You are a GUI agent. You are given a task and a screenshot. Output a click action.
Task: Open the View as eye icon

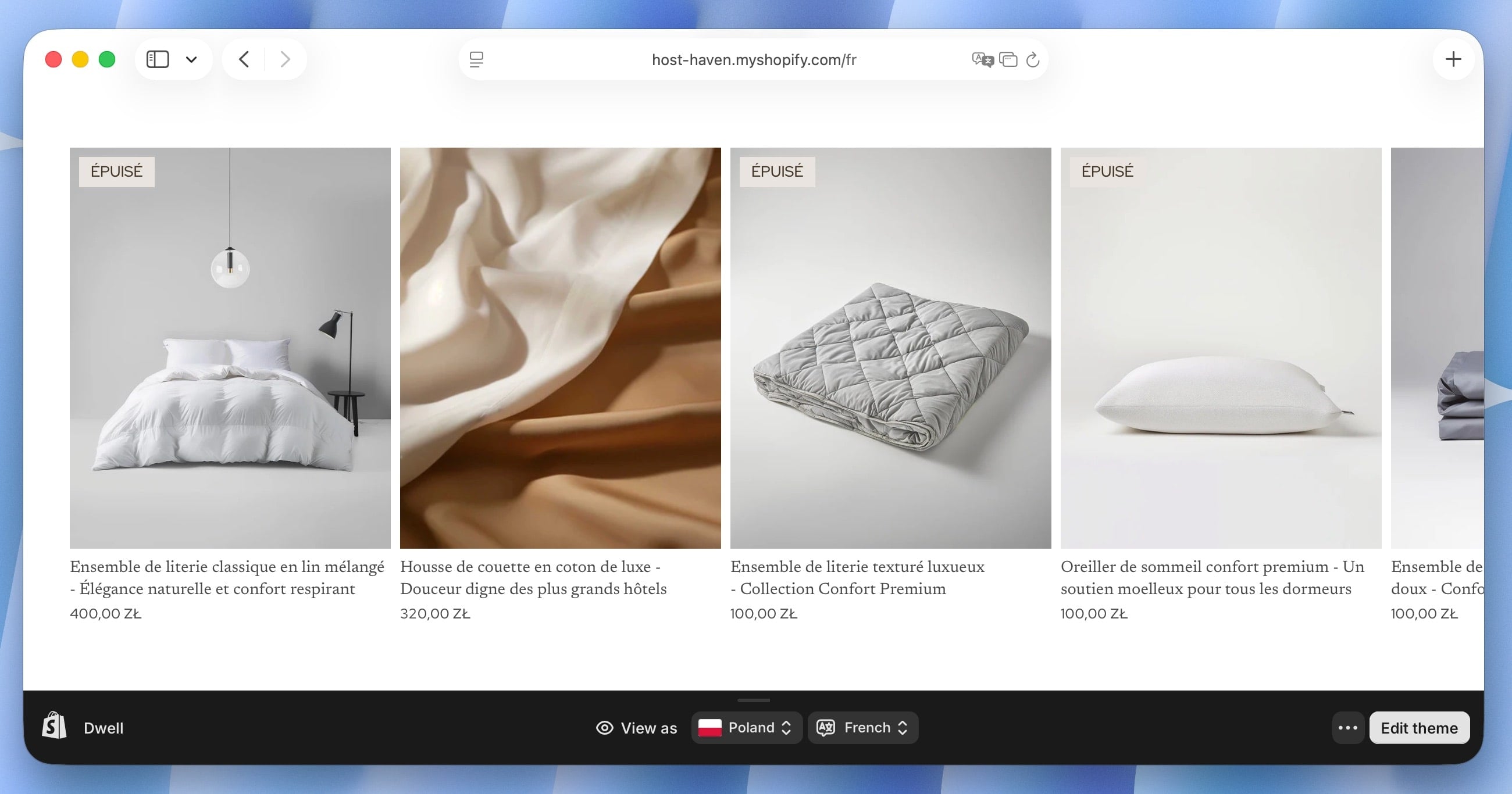pos(604,727)
